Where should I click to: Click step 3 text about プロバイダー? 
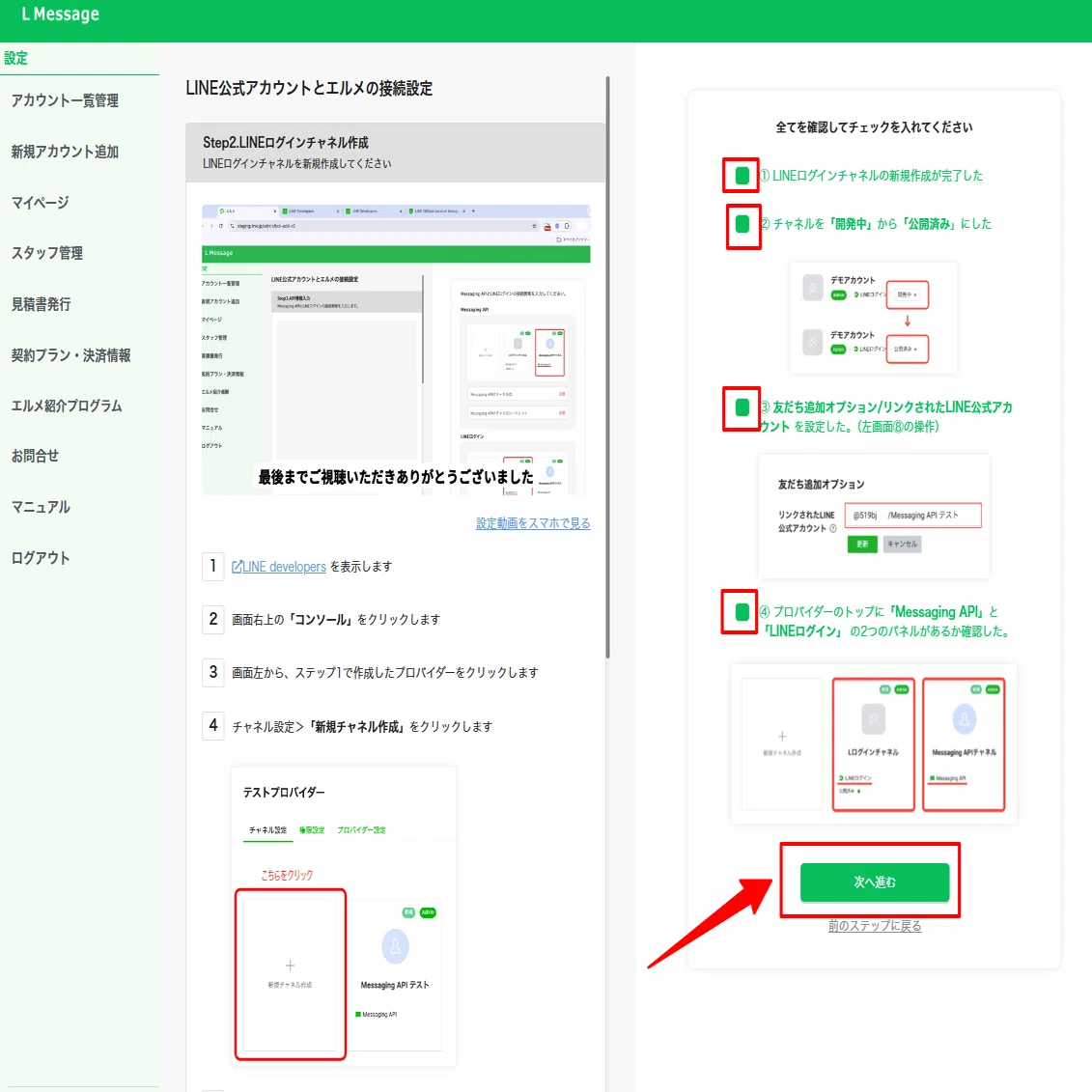tap(385, 673)
